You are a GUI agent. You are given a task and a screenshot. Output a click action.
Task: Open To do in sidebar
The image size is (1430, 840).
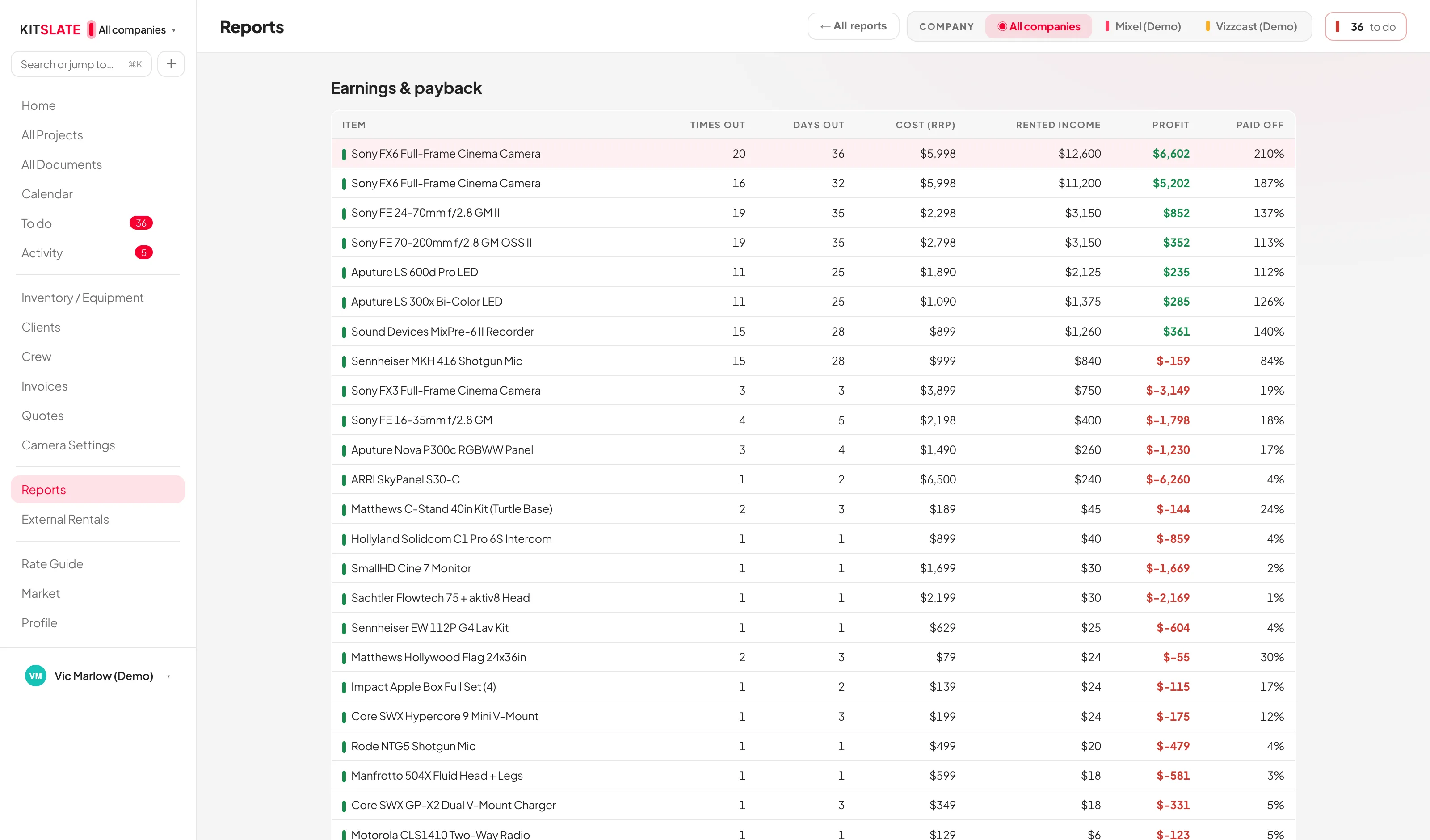pyautogui.click(x=36, y=223)
